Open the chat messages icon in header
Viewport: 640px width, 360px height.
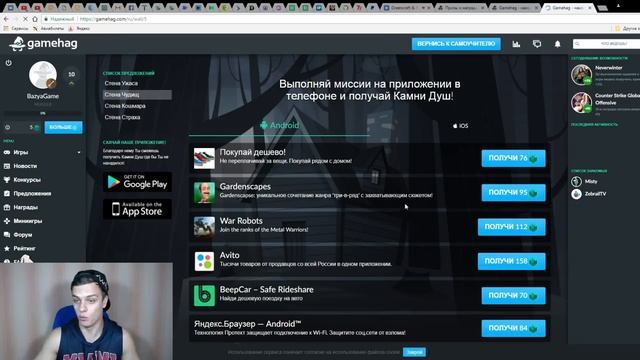pos(537,44)
